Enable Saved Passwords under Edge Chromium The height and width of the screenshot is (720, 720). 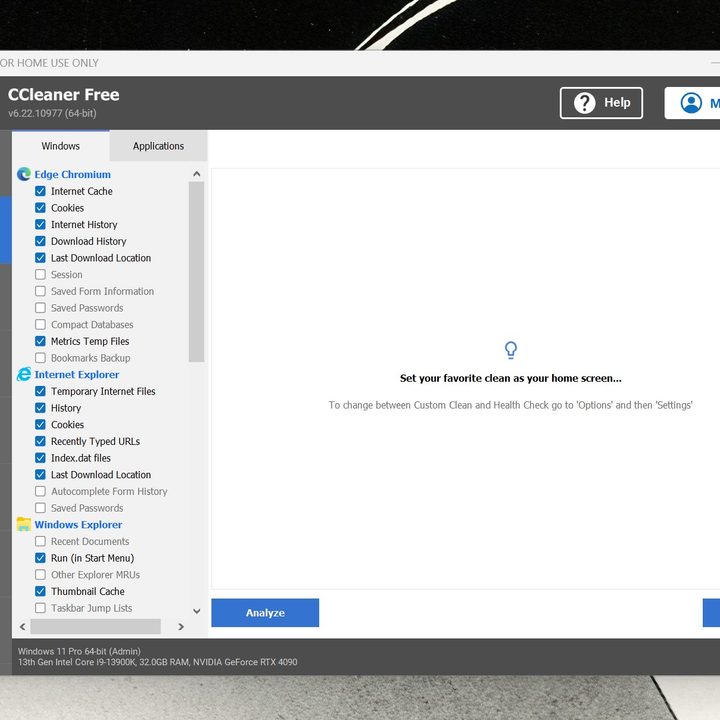point(40,308)
